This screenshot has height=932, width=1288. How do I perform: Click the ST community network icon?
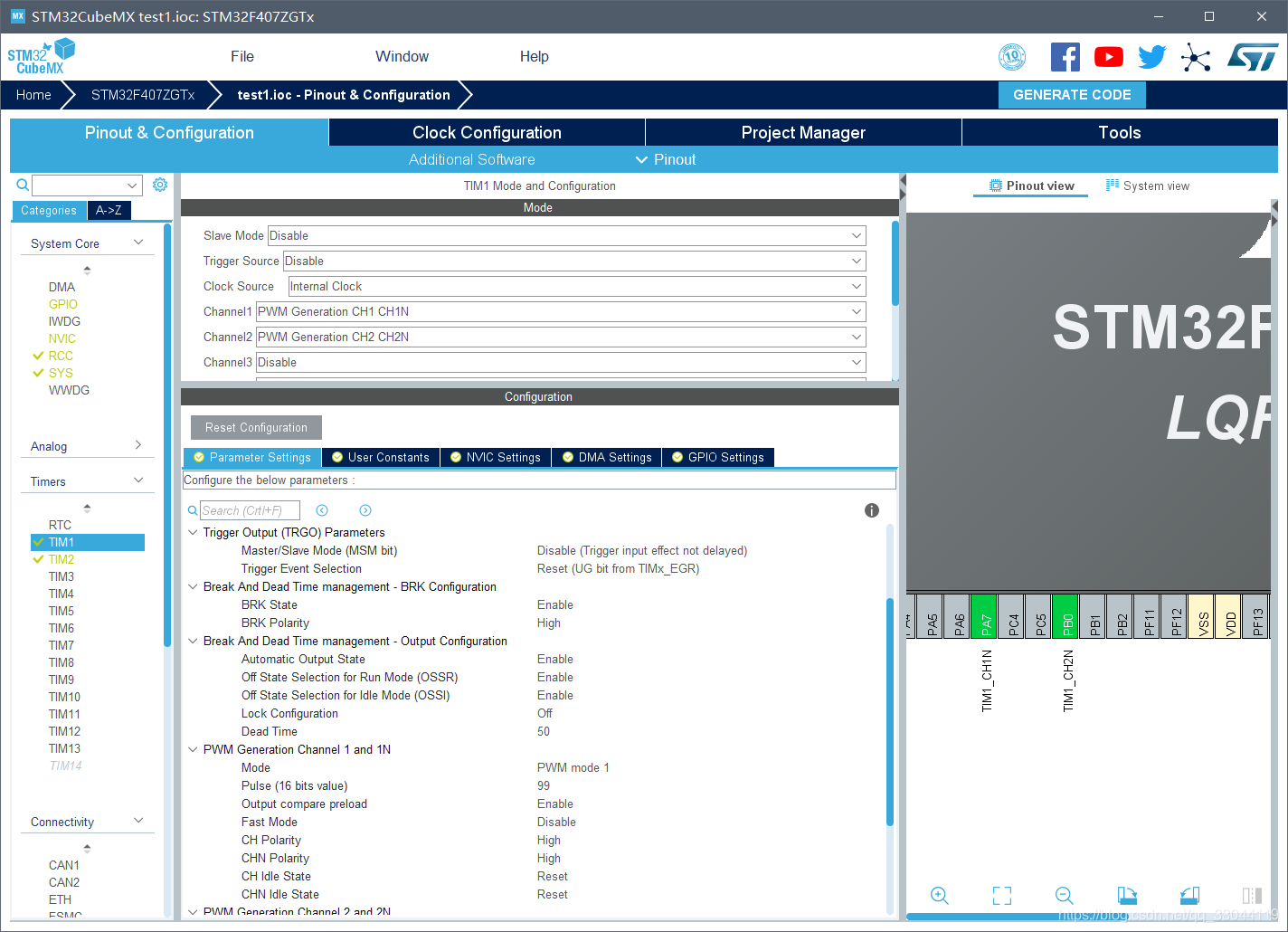pyautogui.click(x=1196, y=58)
